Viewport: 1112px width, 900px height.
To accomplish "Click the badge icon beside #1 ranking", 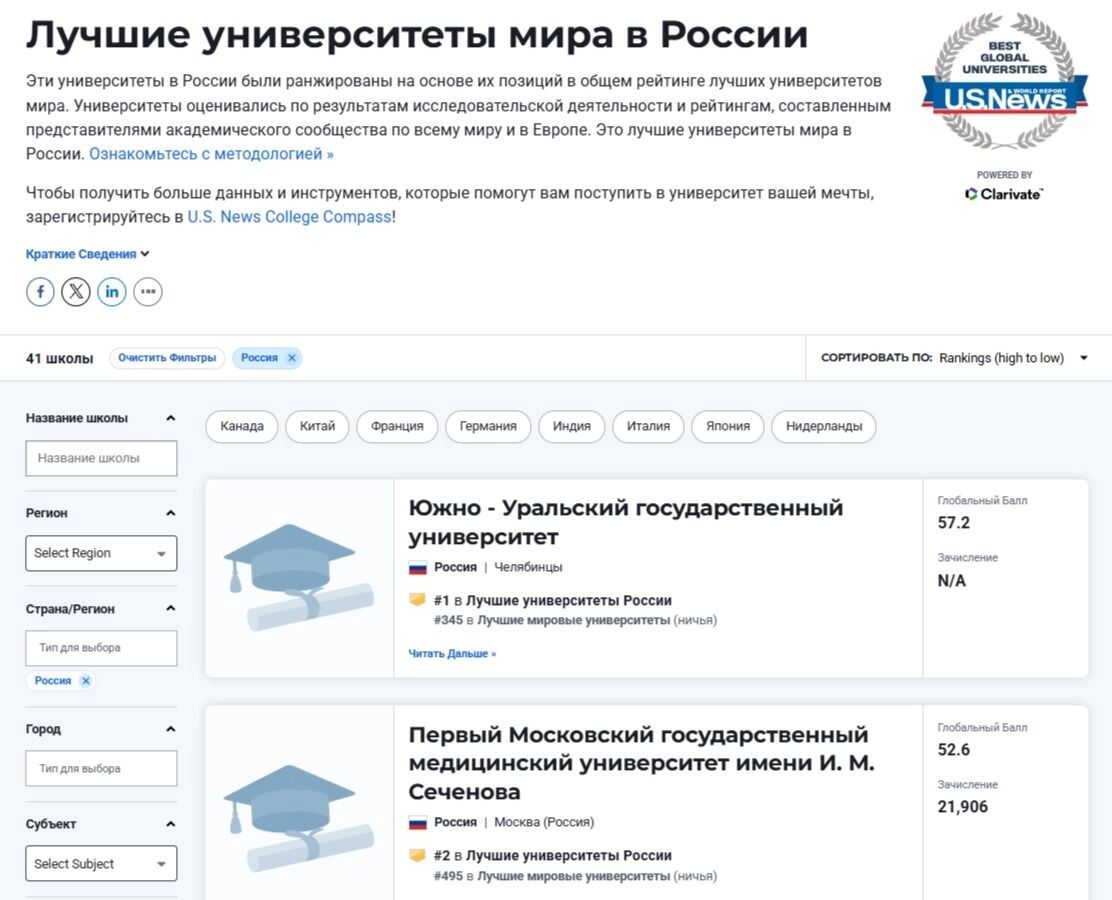I will [x=418, y=600].
